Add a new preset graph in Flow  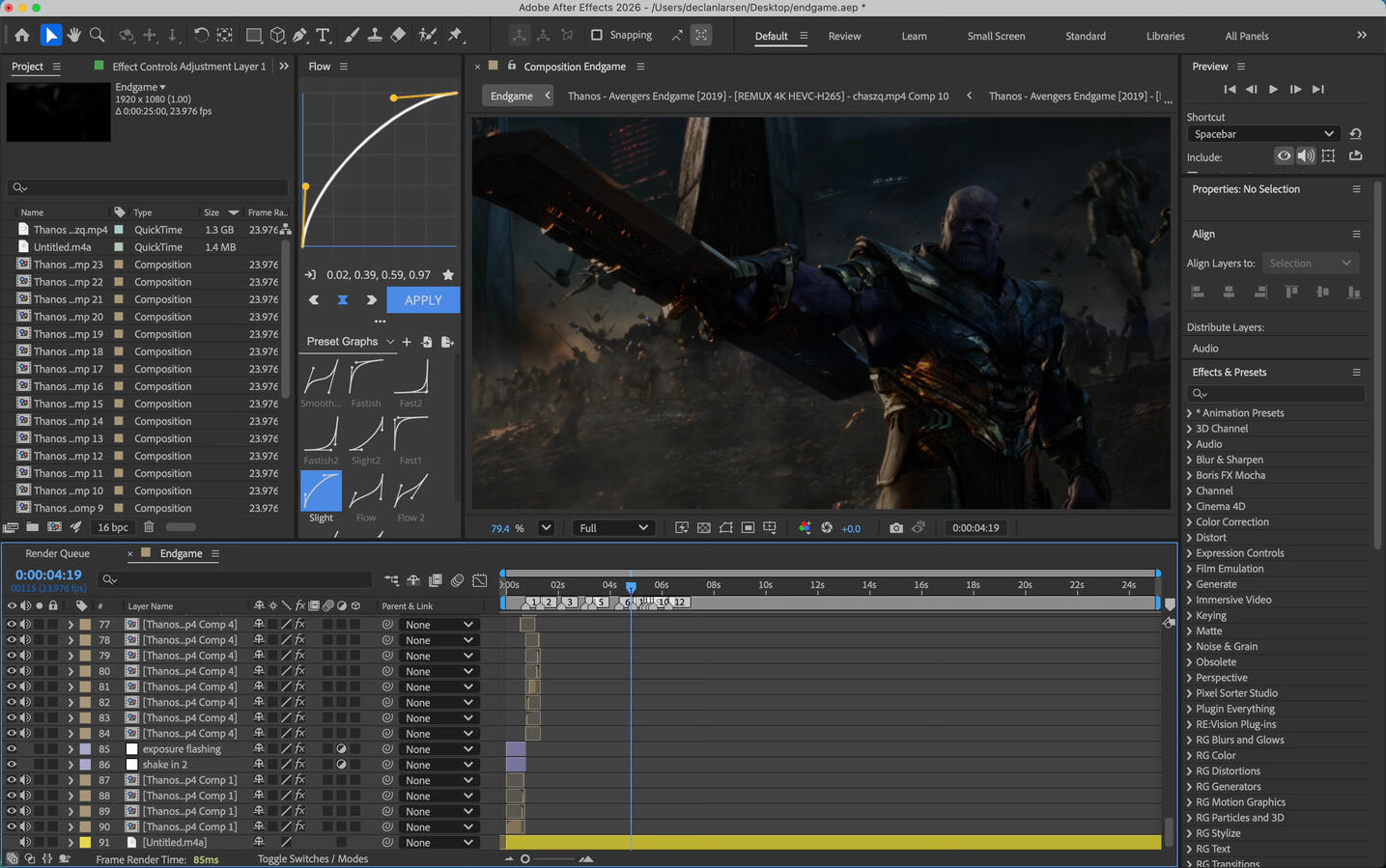point(407,342)
